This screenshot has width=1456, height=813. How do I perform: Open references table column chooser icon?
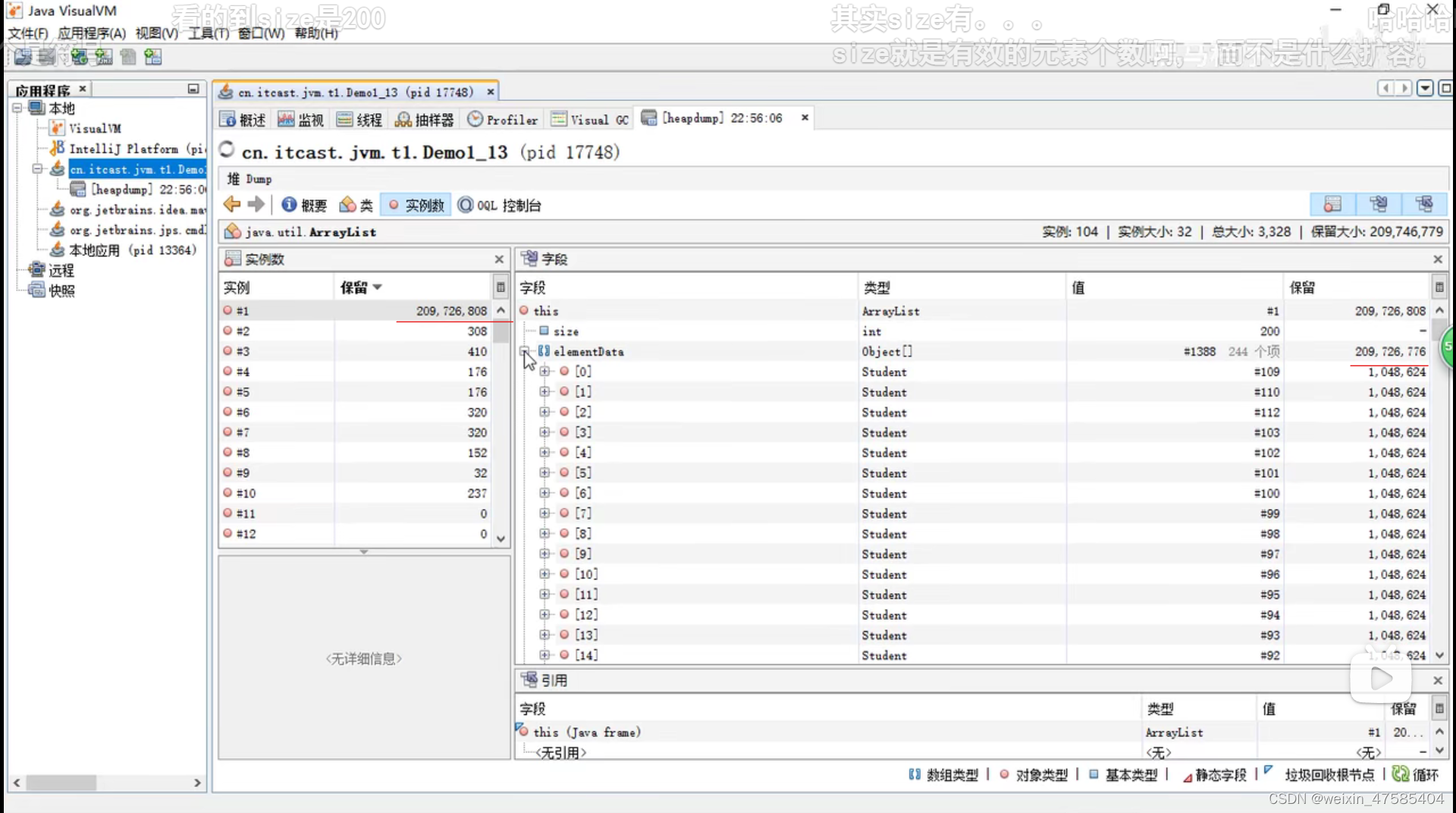(1439, 708)
